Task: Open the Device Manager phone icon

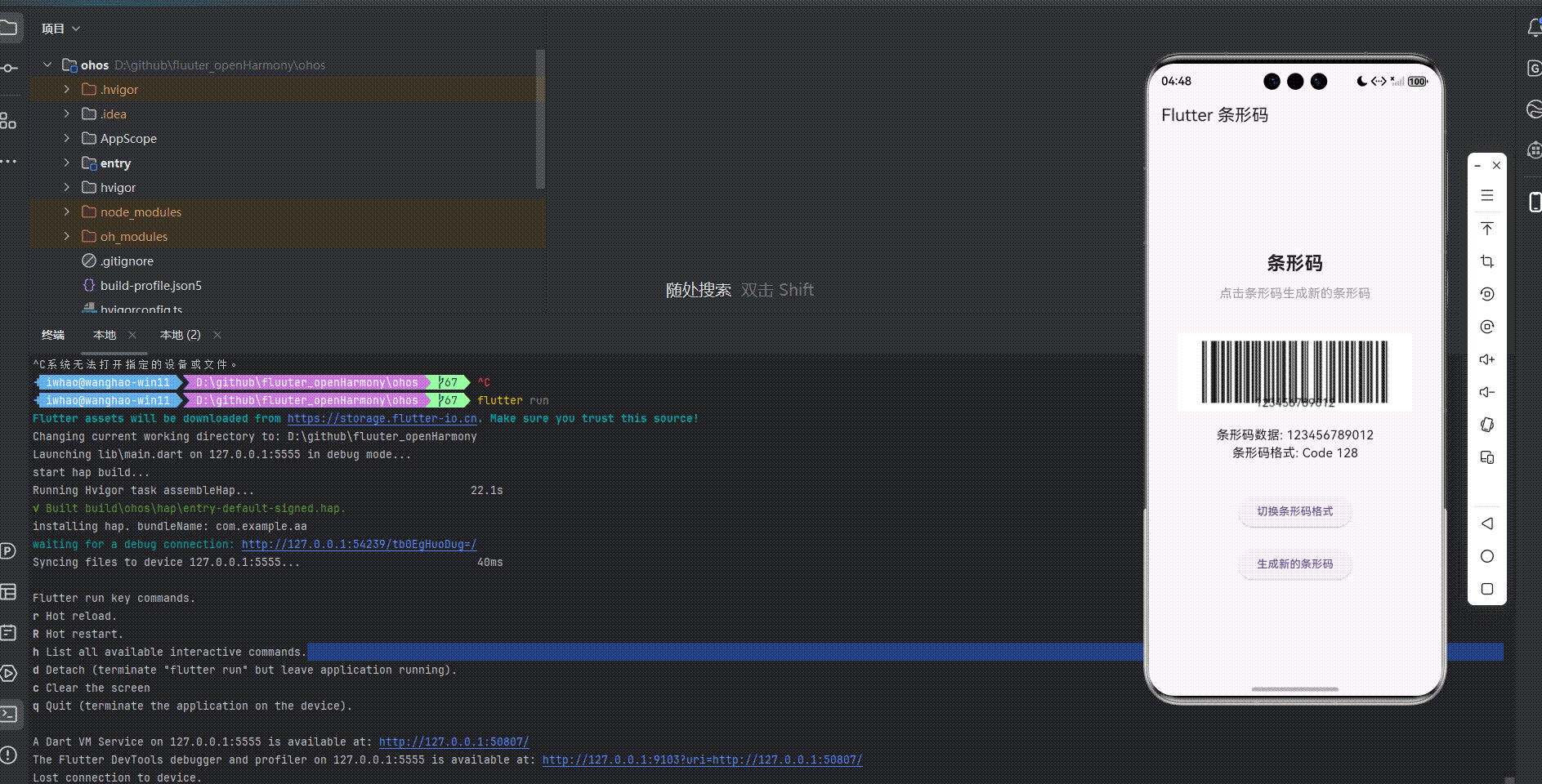Action: pos(1535,202)
